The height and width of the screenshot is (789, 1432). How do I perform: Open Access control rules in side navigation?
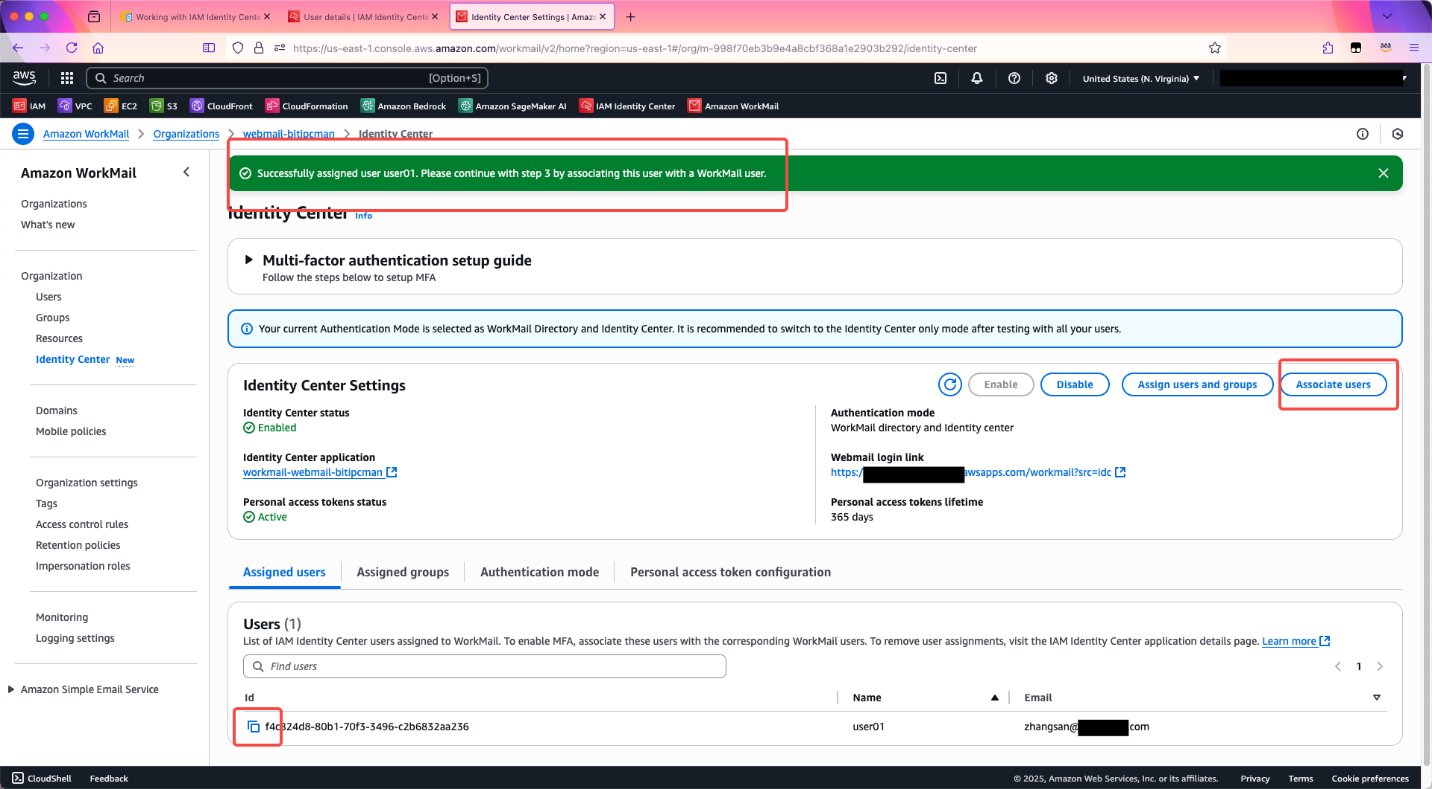click(x=82, y=524)
